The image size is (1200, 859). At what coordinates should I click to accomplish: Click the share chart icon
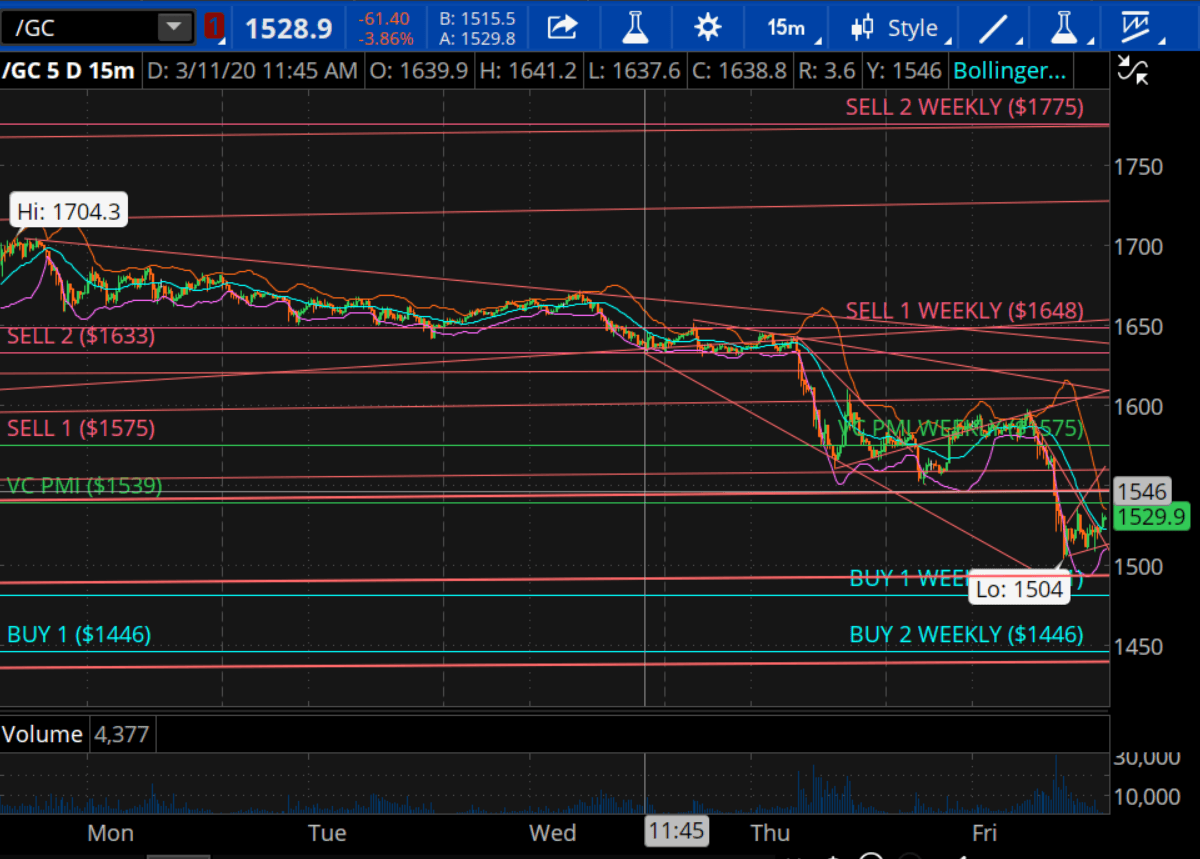coord(563,27)
